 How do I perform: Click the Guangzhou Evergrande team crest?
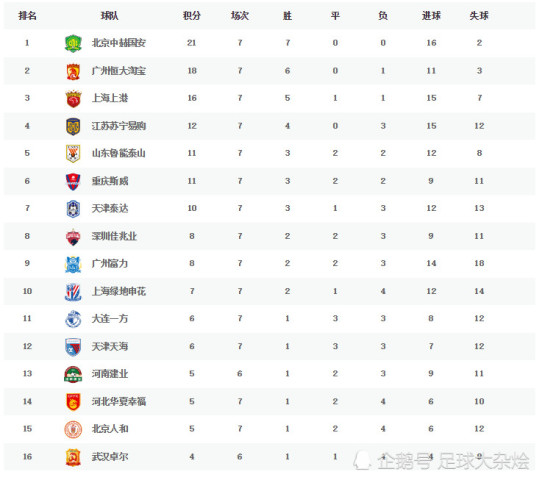pyautogui.click(x=73, y=71)
